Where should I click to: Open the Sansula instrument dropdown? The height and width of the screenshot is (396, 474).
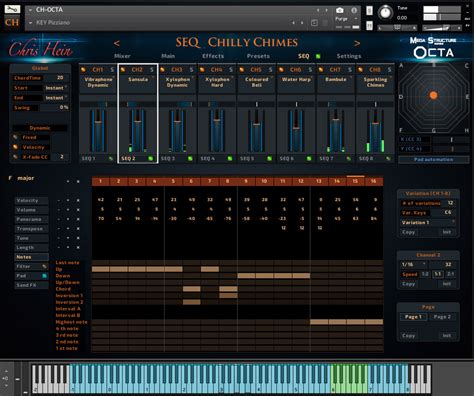138,80
